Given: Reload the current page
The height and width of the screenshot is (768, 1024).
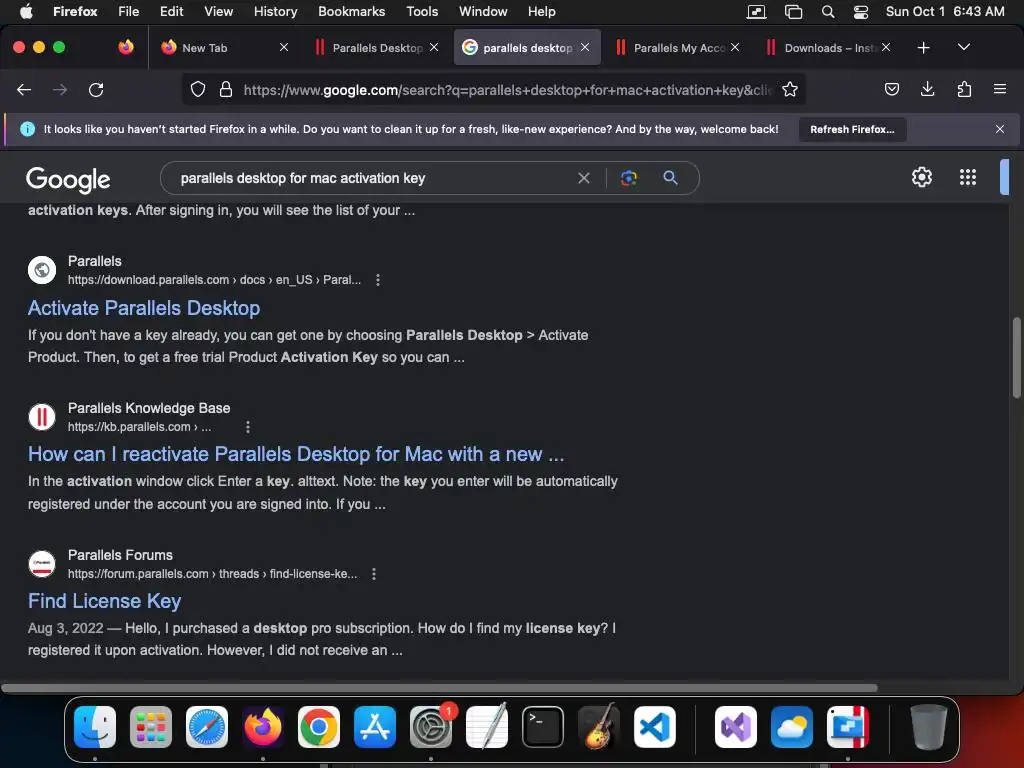Looking at the screenshot, I should pos(96,89).
